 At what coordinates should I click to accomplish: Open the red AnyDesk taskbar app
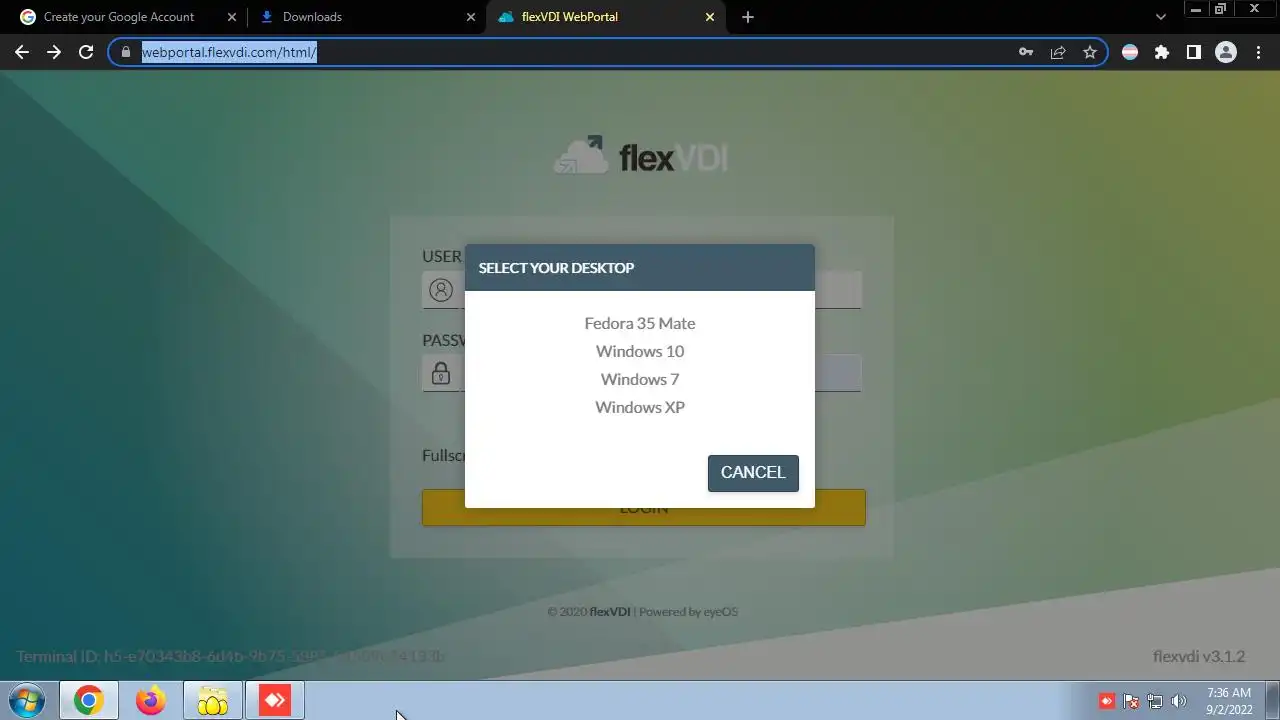(x=274, y=701)
